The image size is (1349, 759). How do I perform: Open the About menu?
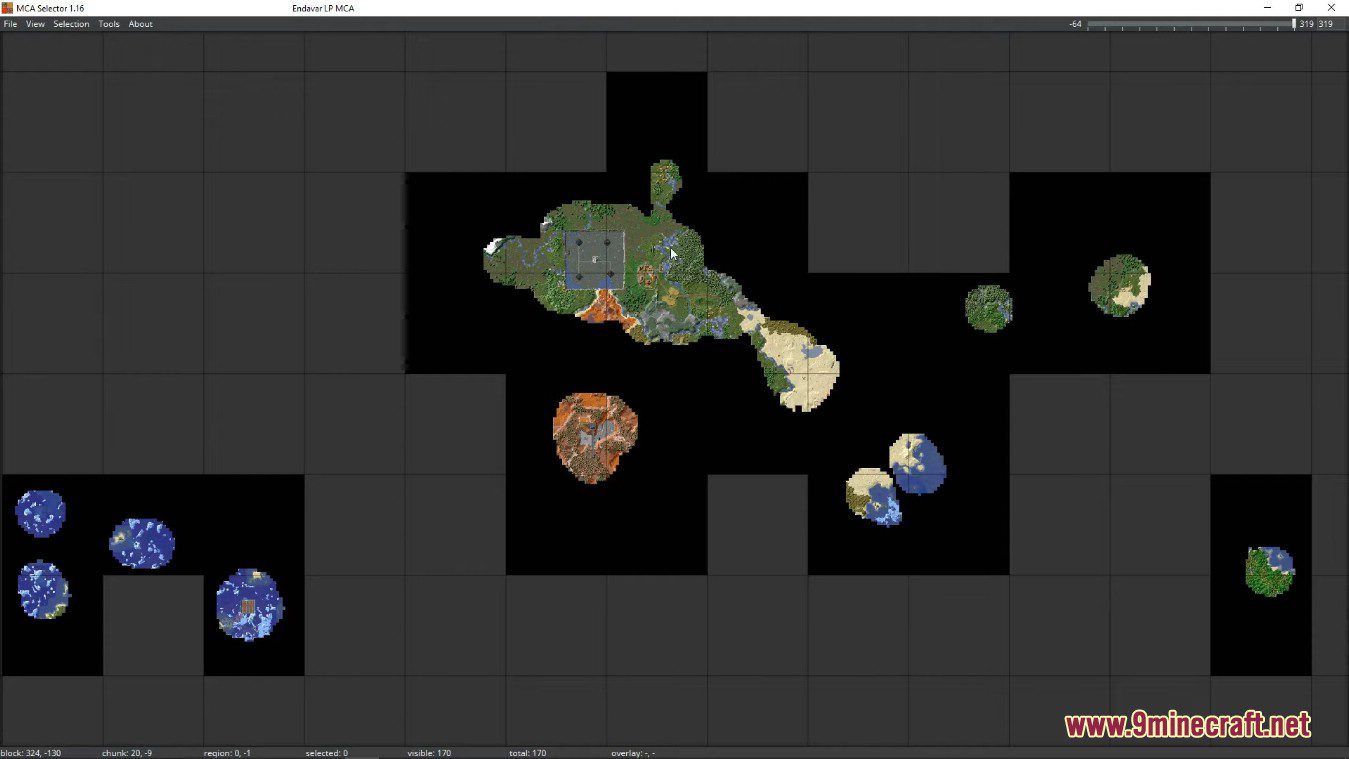[140, 24]
